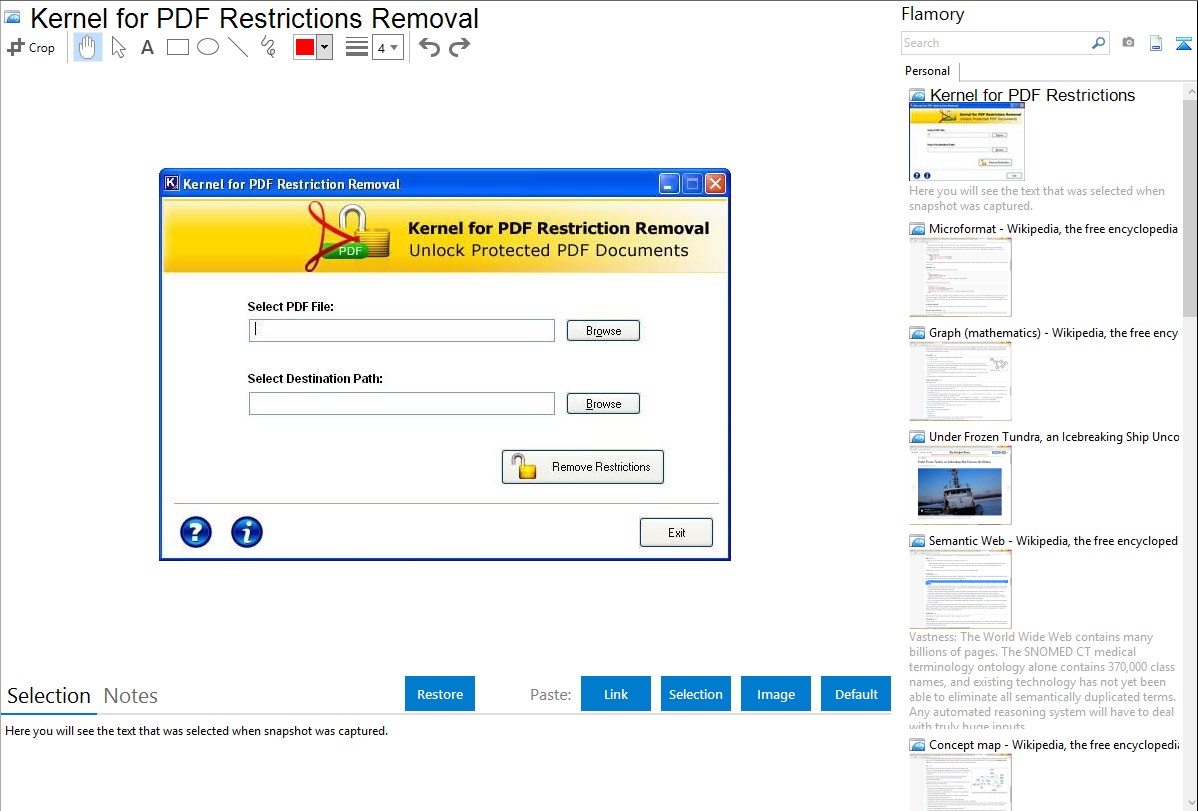Click the PDF padlock logo in banner
1198x811 pixels.
[347, 236]
